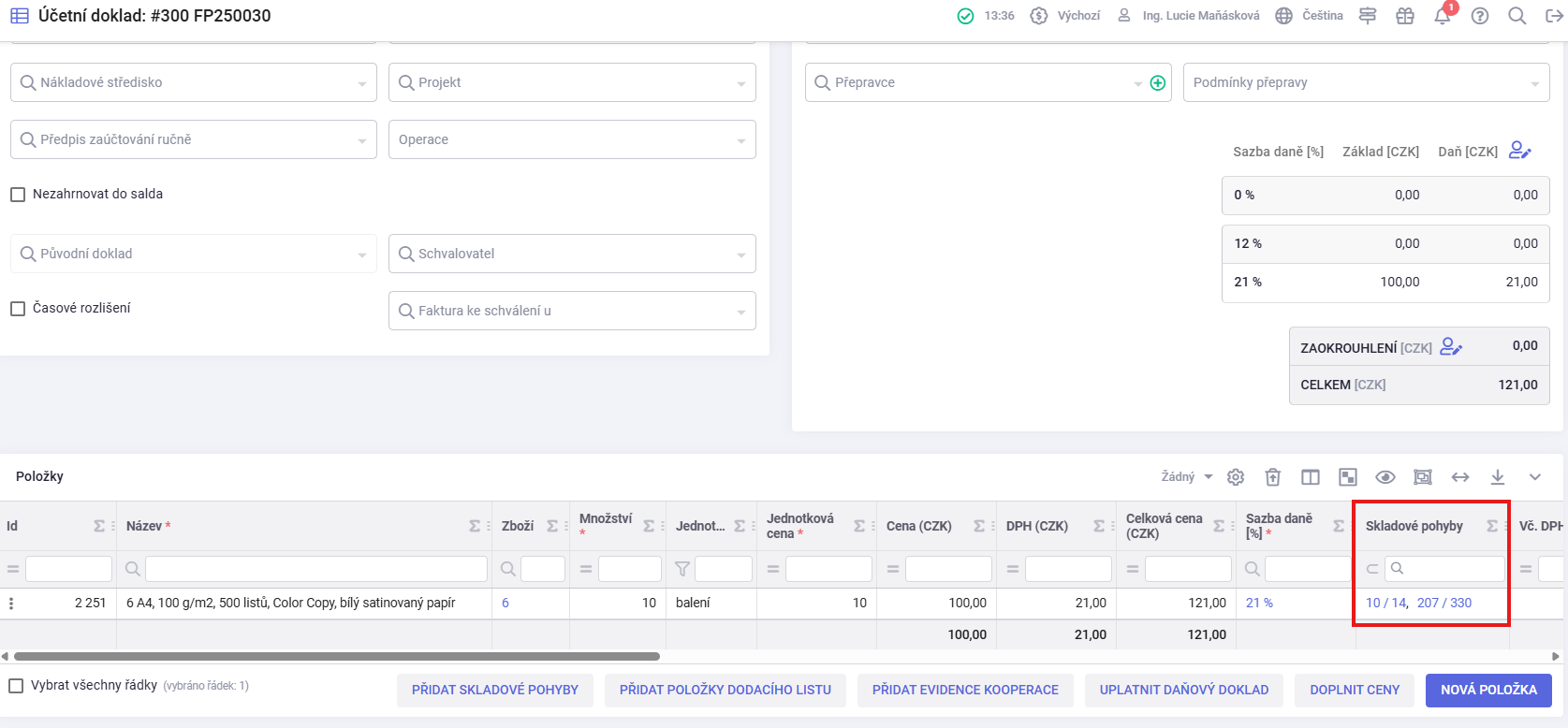
Task: Click the gift icon in top bar
Action: tap(1404, 16)
